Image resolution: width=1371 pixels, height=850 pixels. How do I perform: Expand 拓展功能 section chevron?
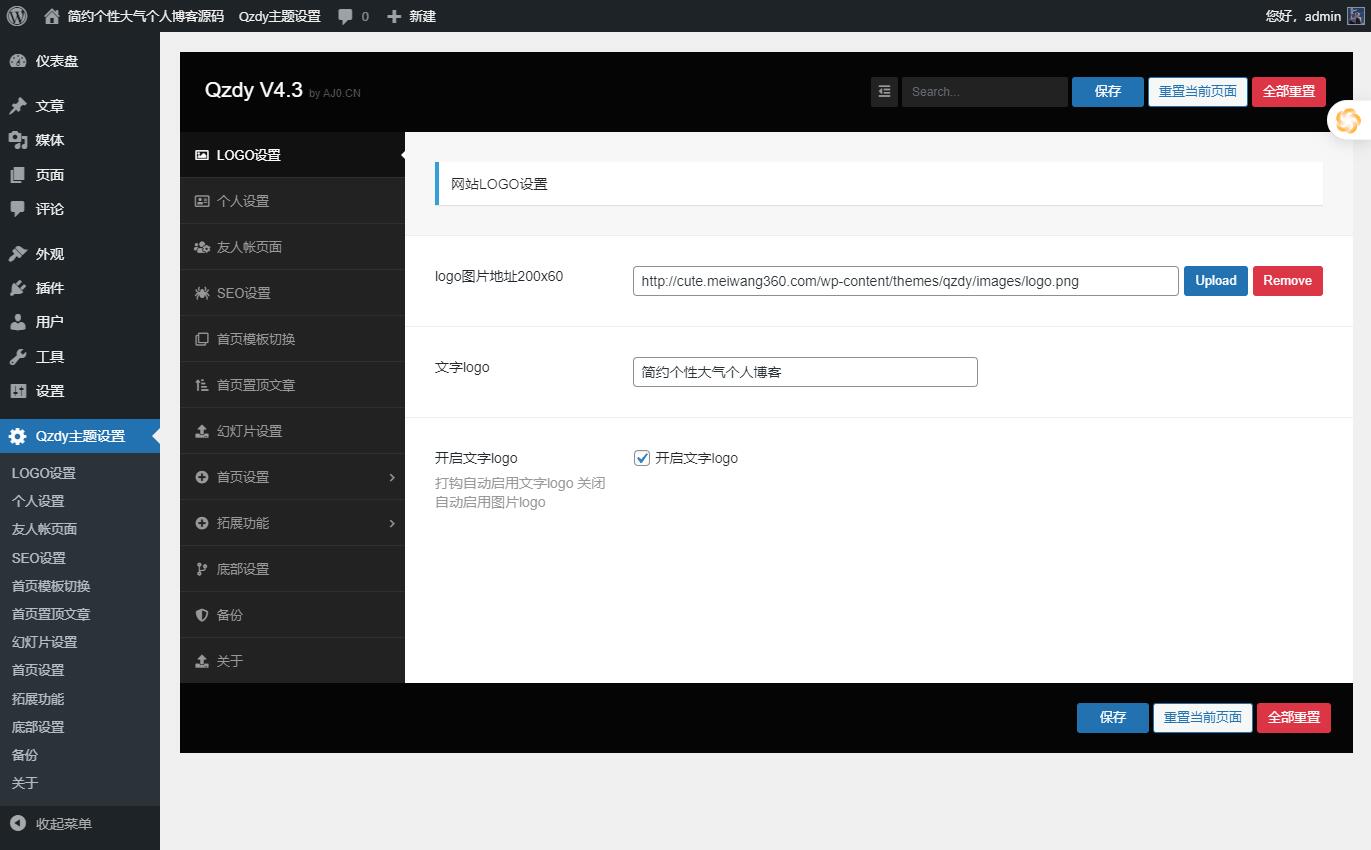(x=392, y=523)
